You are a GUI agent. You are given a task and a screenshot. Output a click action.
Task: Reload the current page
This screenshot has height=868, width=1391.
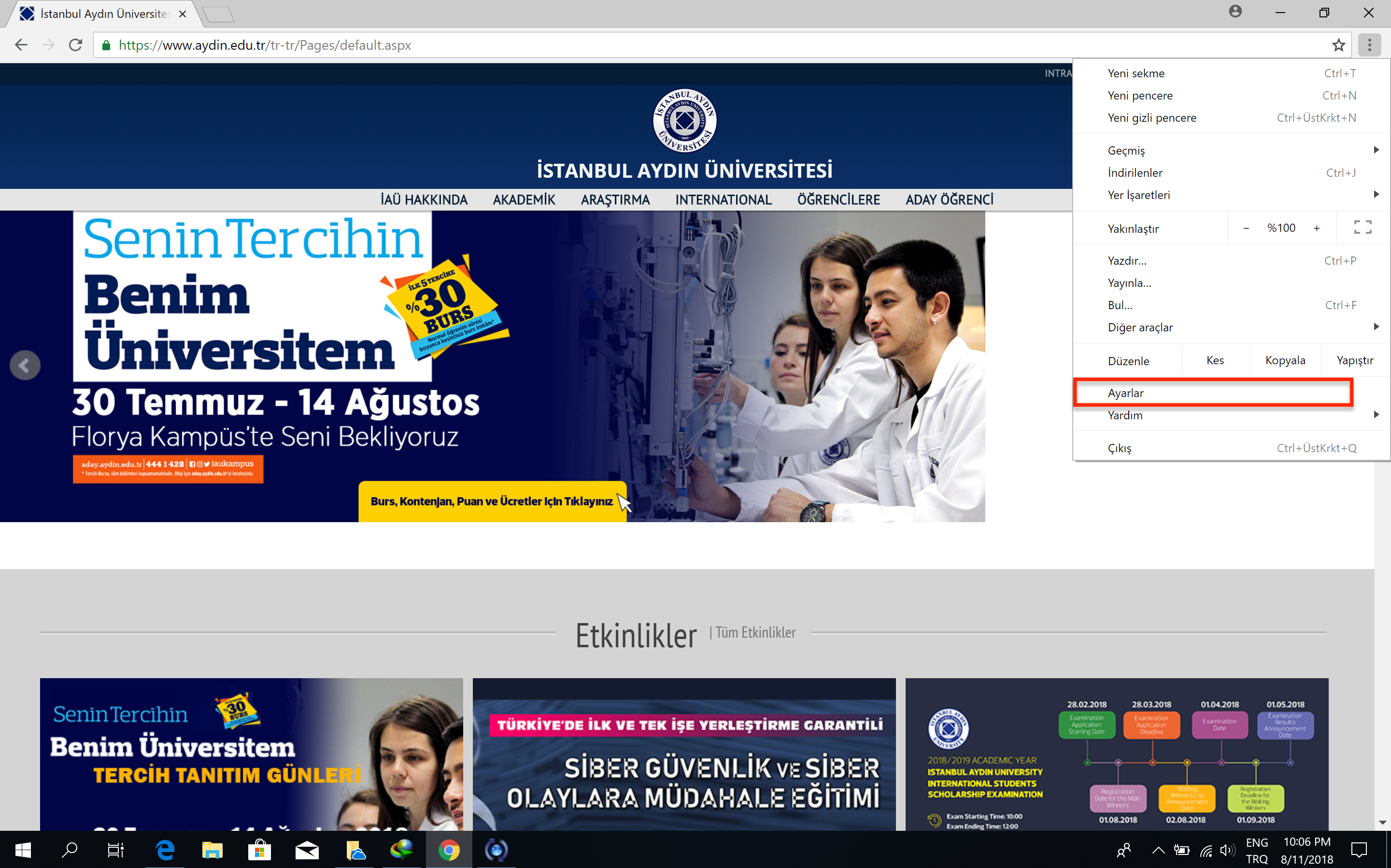[75, 45]
